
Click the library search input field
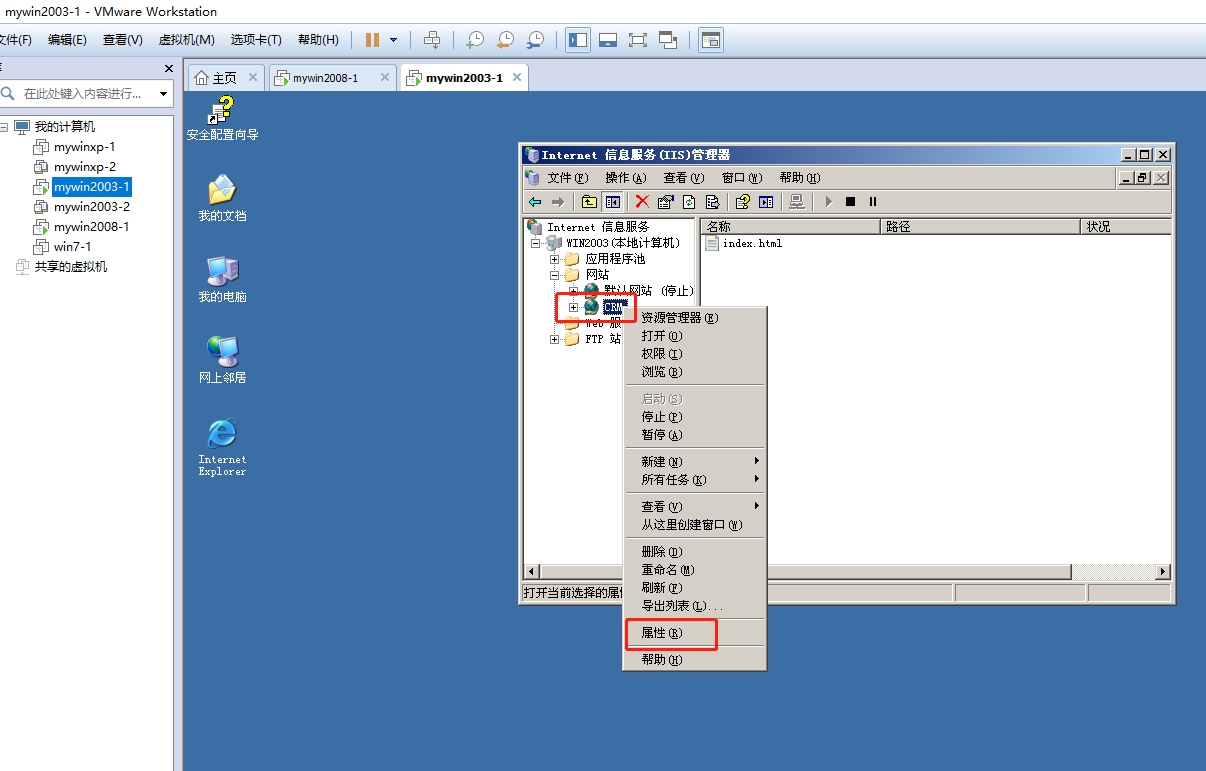[x=80, y=93]
